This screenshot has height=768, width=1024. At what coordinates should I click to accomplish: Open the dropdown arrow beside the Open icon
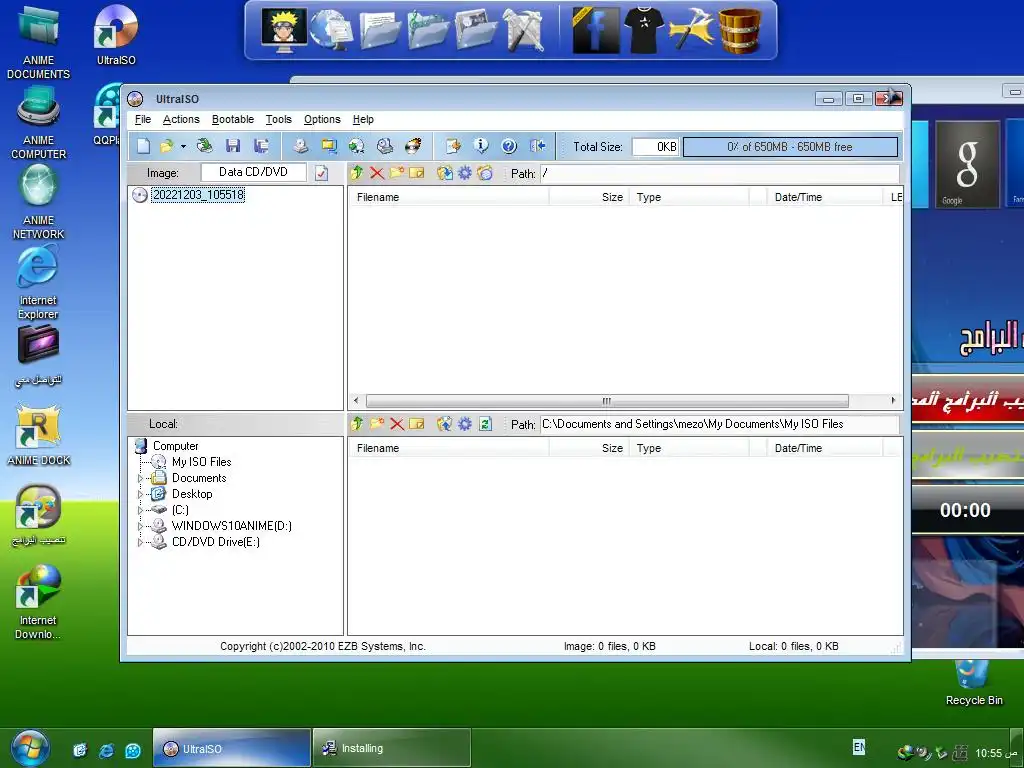[184, 146]
